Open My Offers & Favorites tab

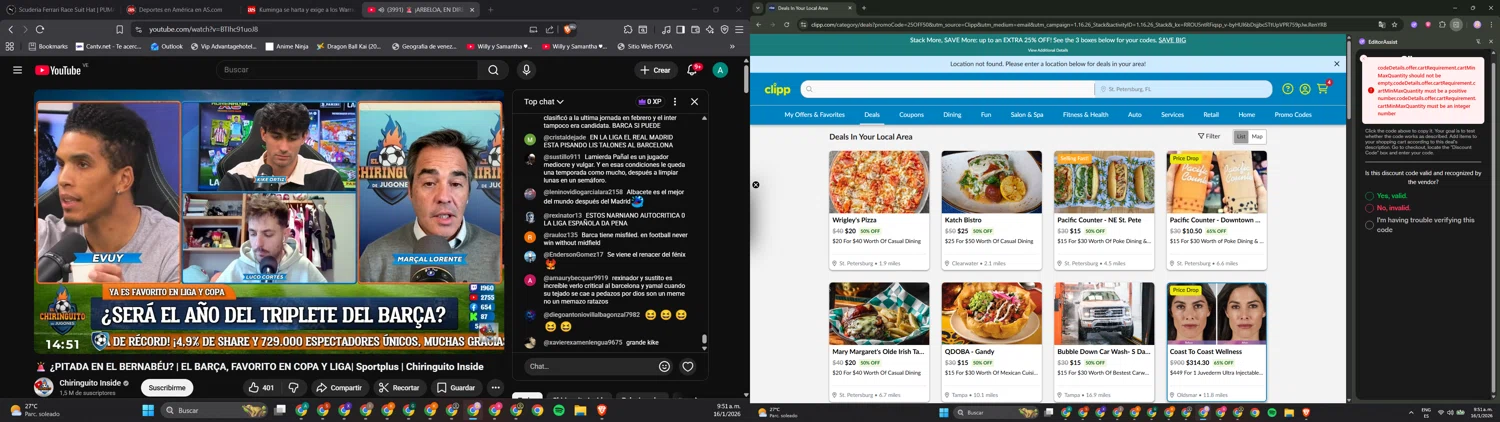click(x=815, y=115)
